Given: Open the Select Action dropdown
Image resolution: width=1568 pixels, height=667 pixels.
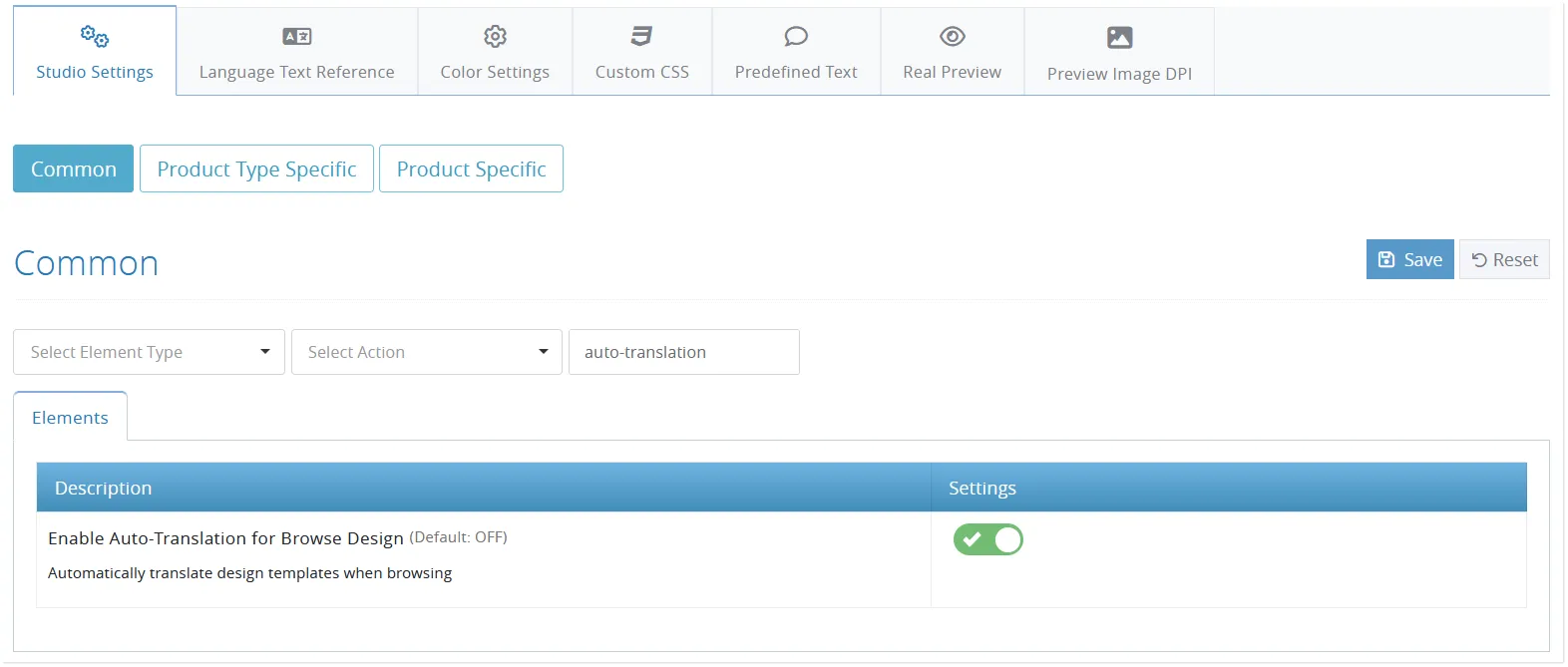Looking at the screenshot, I should click(427, 352).
